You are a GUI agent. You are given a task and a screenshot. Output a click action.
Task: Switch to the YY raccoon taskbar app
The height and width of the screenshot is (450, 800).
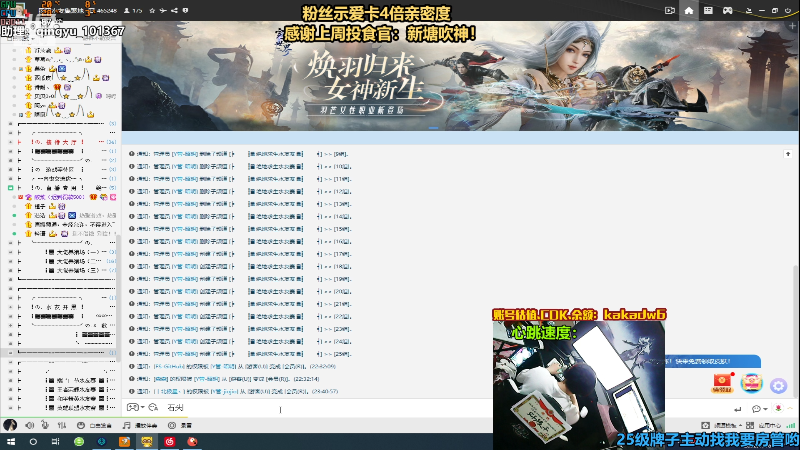(x=147, y=442)
